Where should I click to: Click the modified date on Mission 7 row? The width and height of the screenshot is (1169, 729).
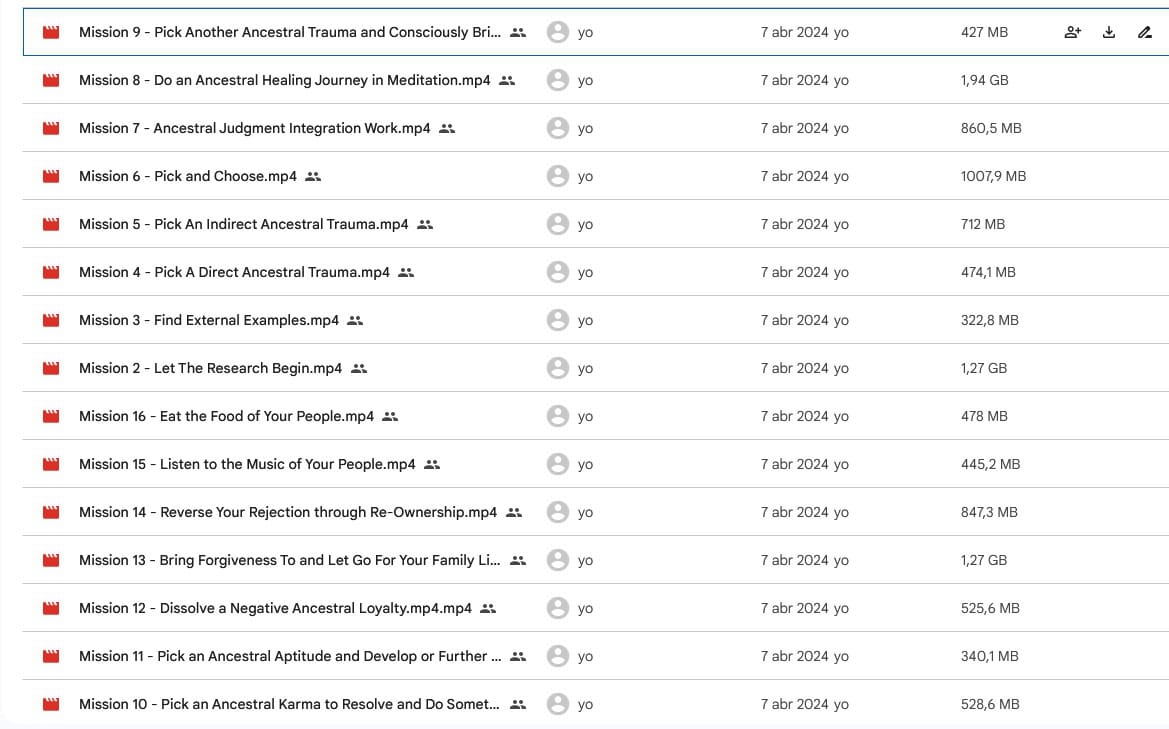804,128
